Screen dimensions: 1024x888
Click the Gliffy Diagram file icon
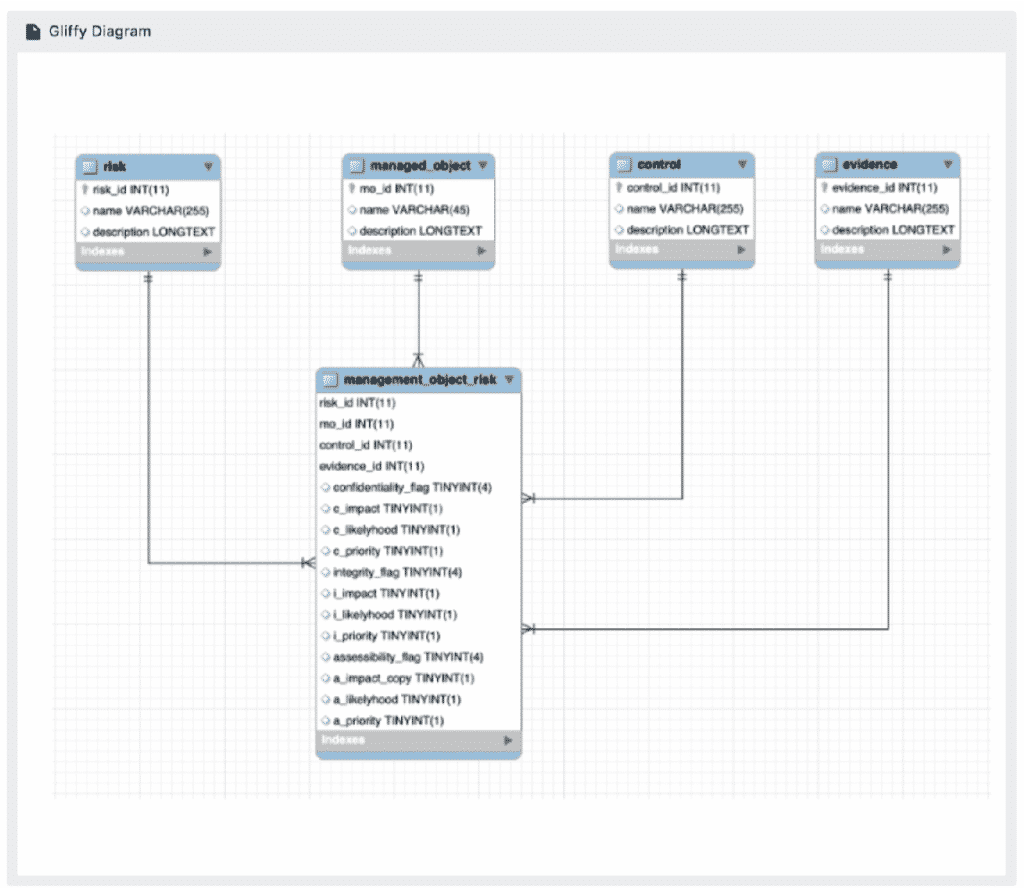(x=33, y=31)
